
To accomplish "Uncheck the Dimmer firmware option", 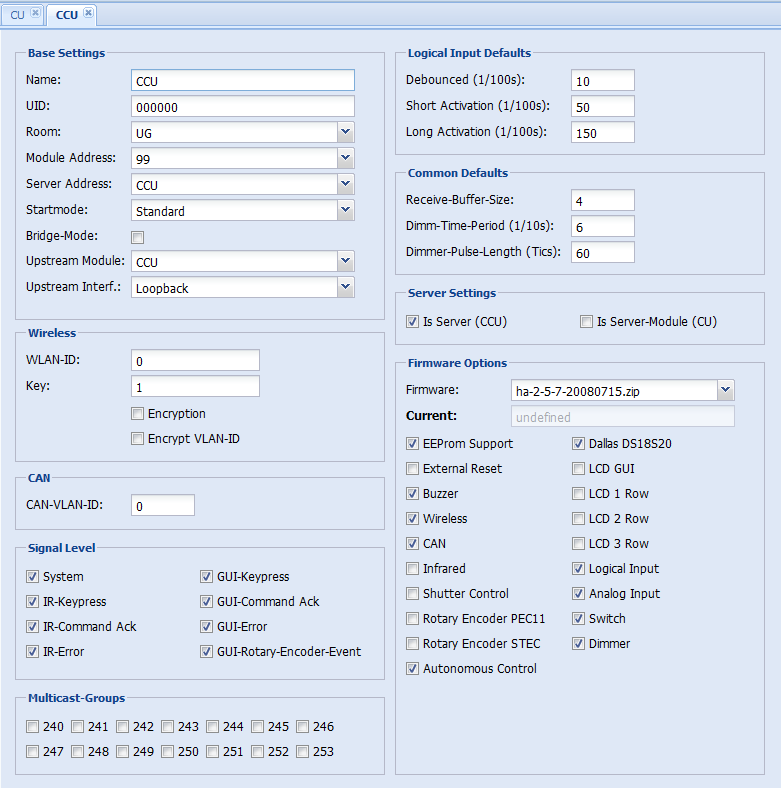I will 578,644.
